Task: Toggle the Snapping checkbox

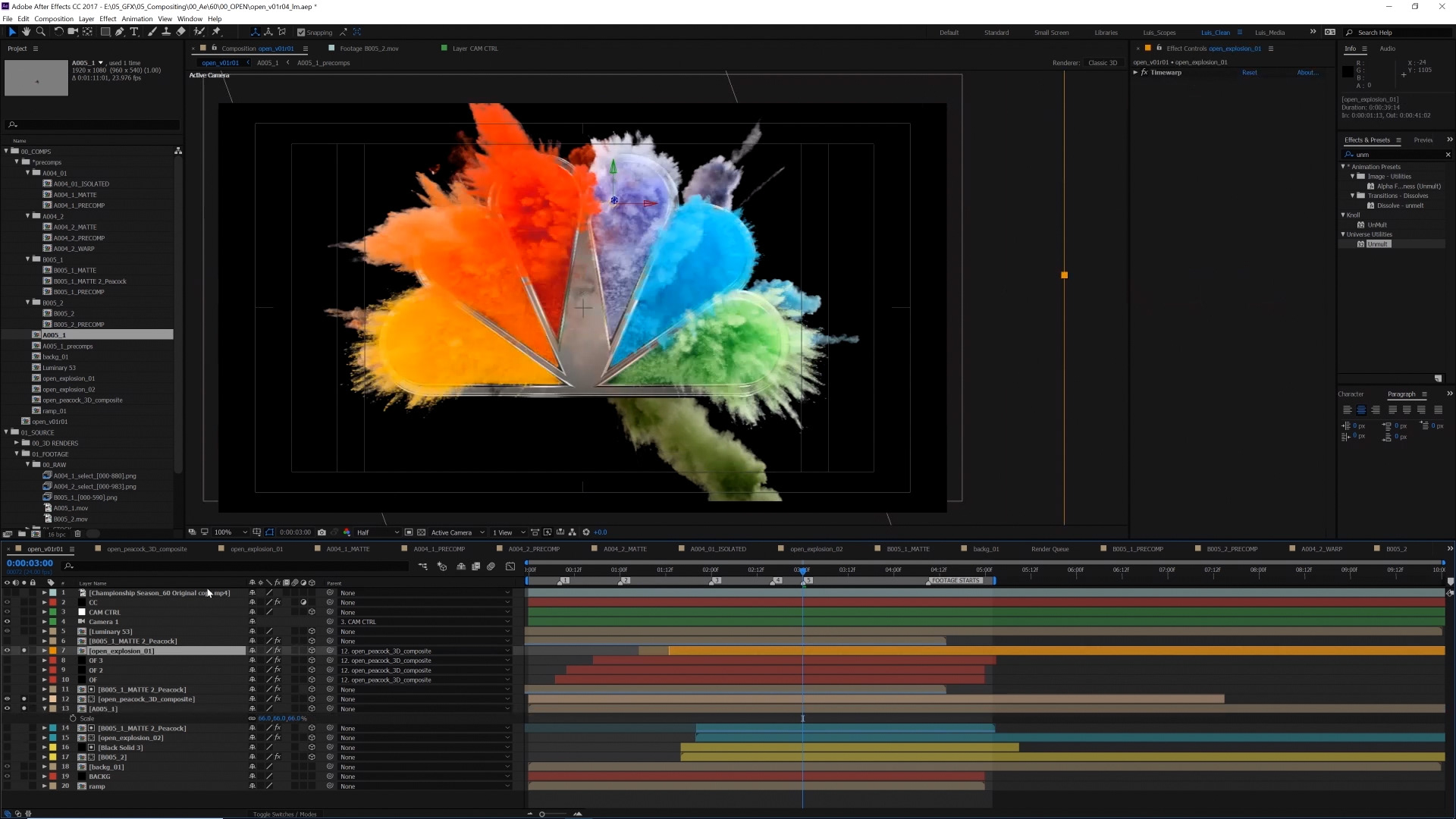Action: [x=302, y=33]
